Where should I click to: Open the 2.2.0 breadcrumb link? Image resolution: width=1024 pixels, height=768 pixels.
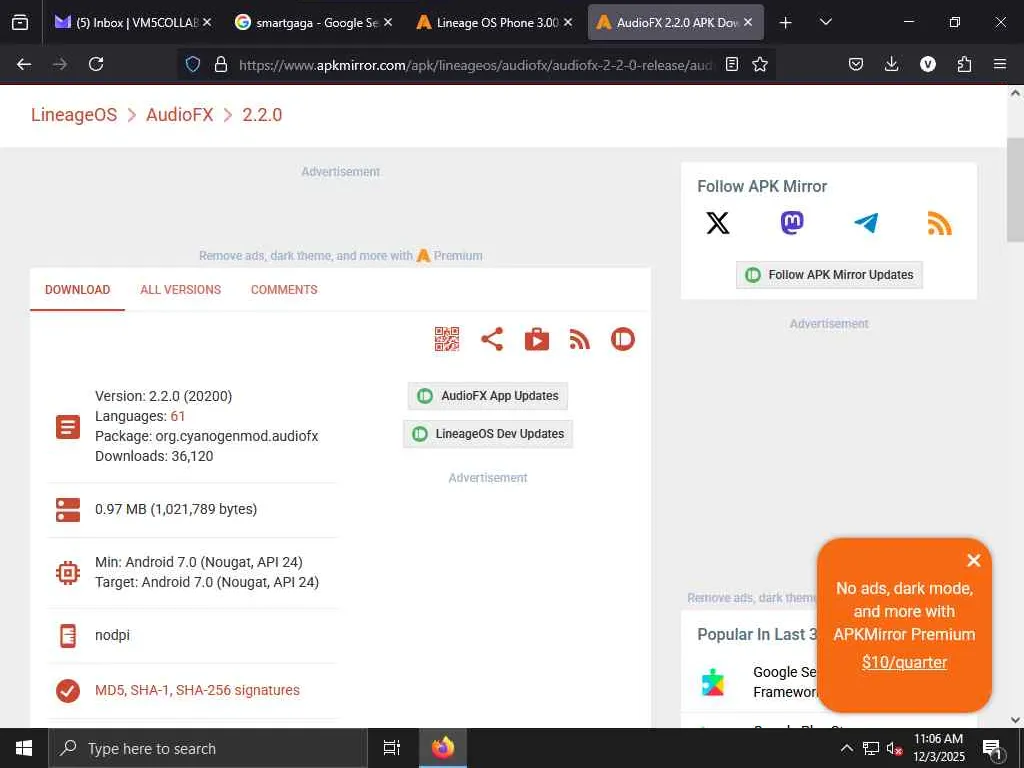262,115
